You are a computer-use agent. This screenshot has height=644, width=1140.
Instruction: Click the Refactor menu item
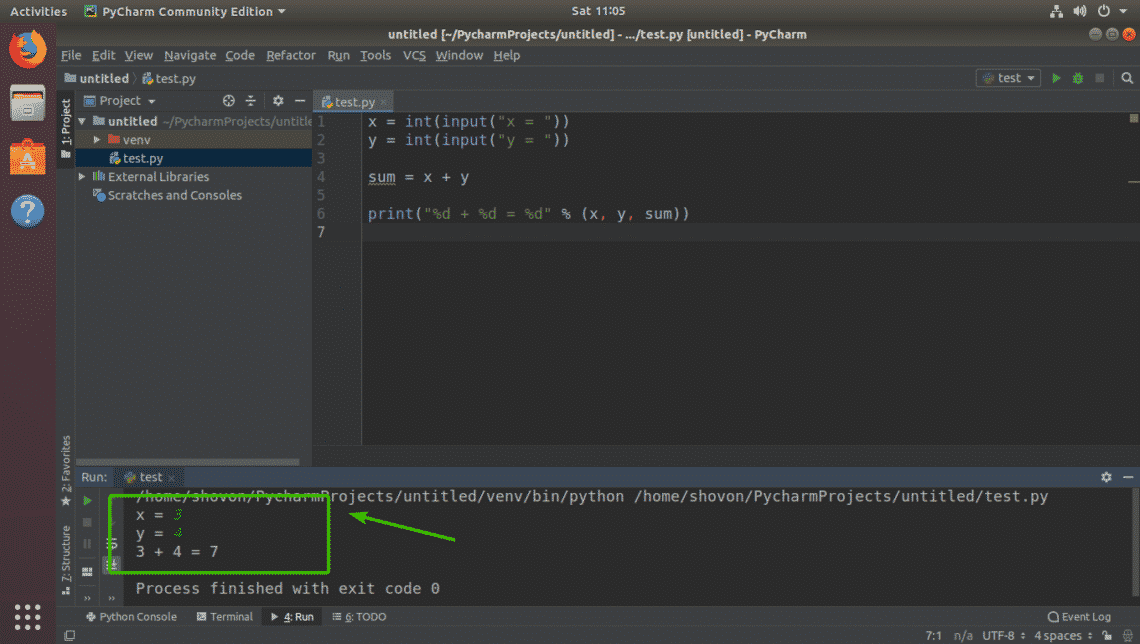(x=290, y=55)
